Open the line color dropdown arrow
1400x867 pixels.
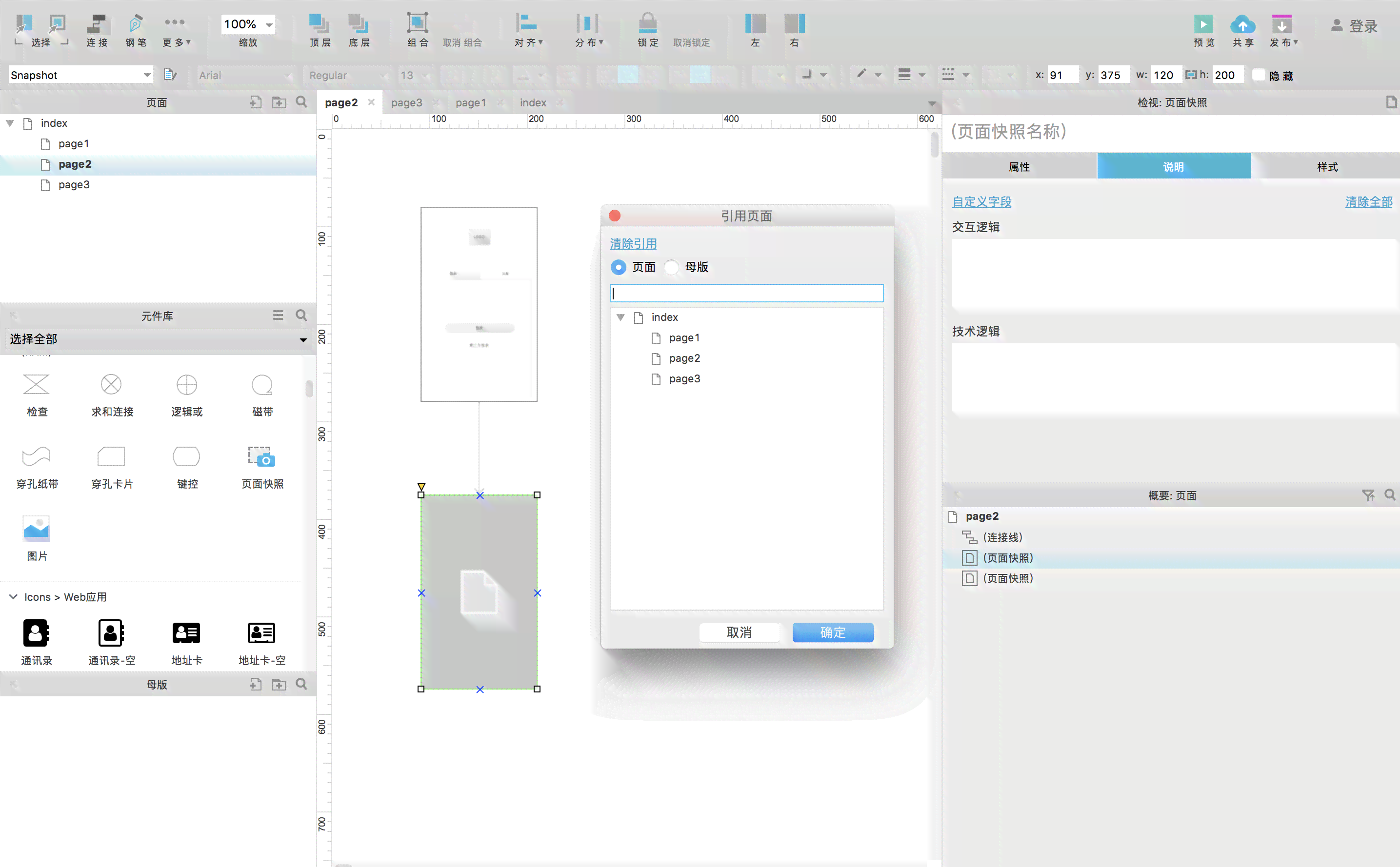pos(878,75)
